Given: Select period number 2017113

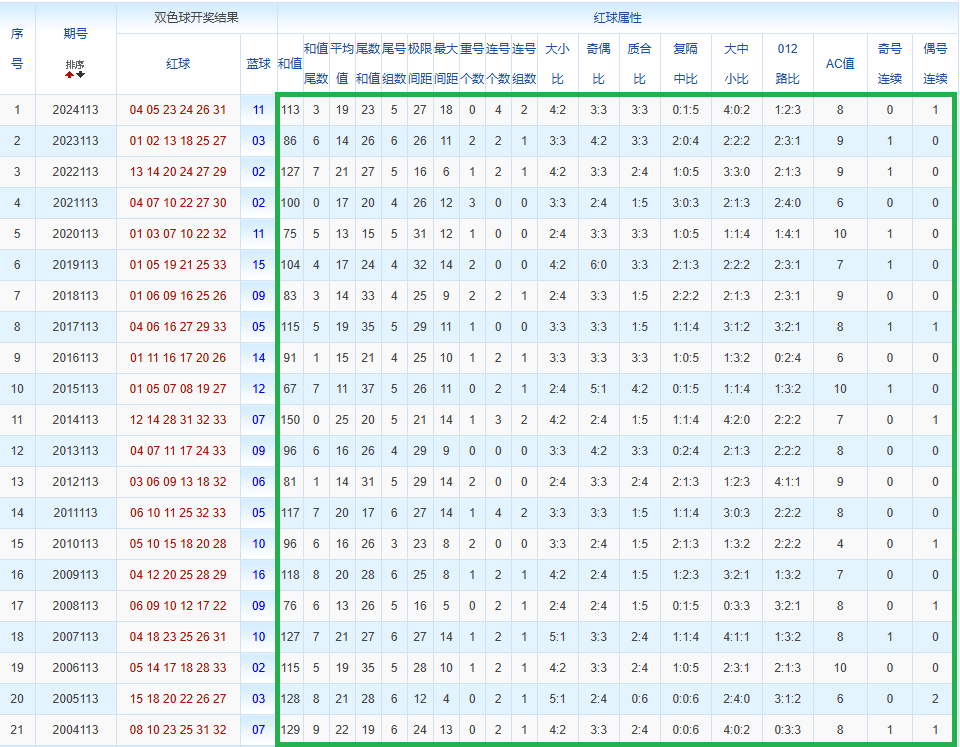Looking at the screenshot, I should pyautogui.click(x=75, y=327).
